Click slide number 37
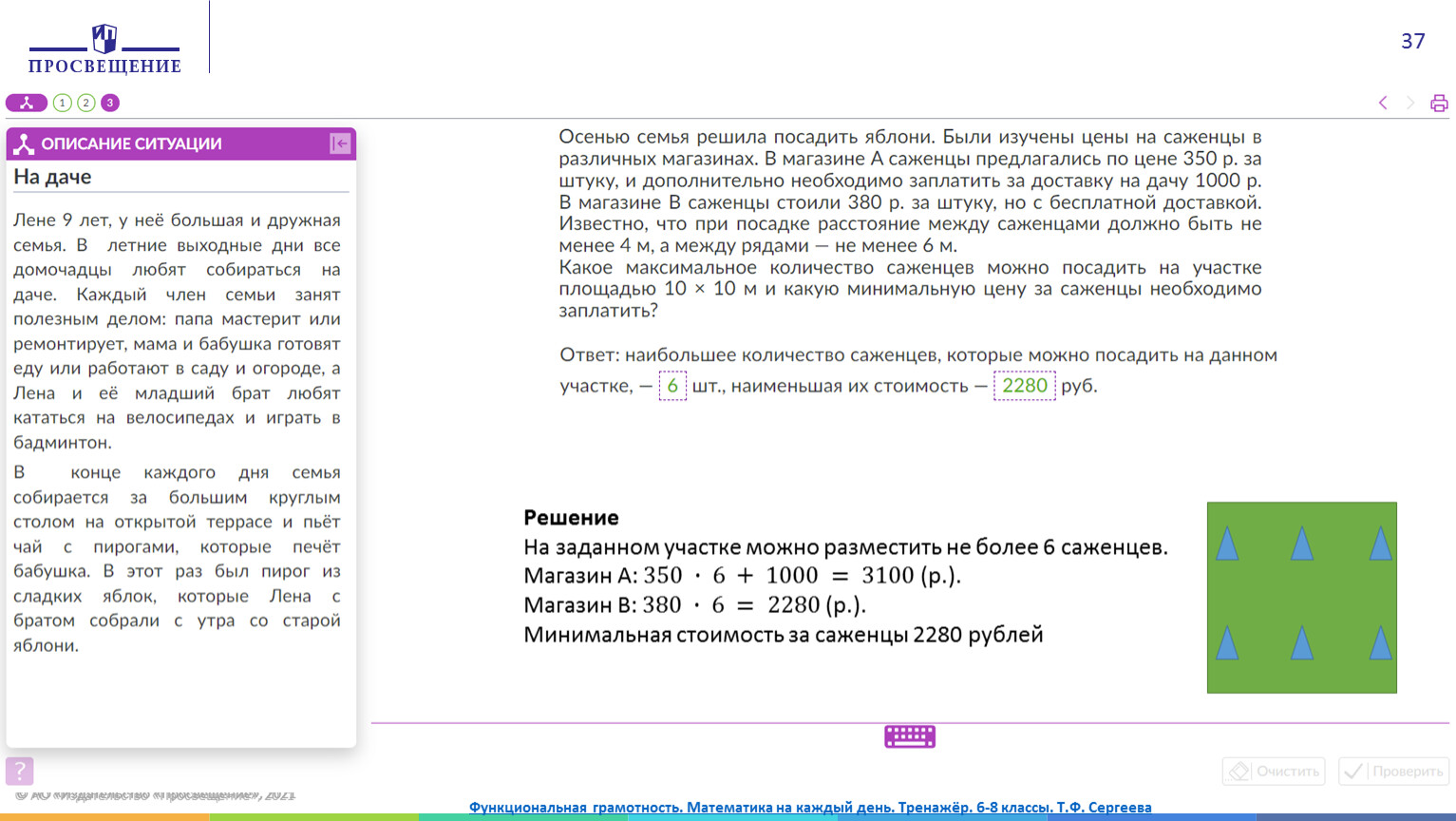The height and width of the screenshot is (821, 1456). click(1412, 41)
